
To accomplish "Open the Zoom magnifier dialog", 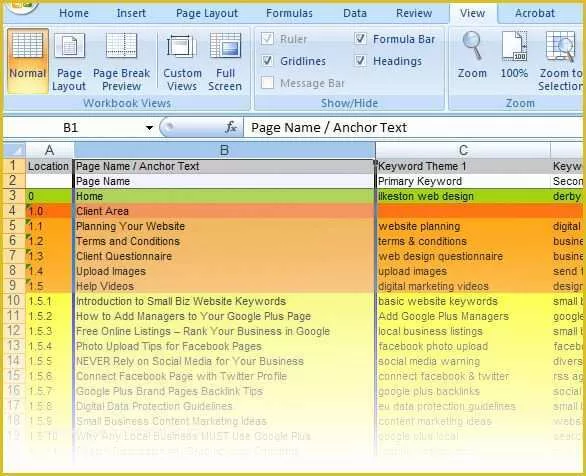I will pyautogui.click(x=472, y=55).
